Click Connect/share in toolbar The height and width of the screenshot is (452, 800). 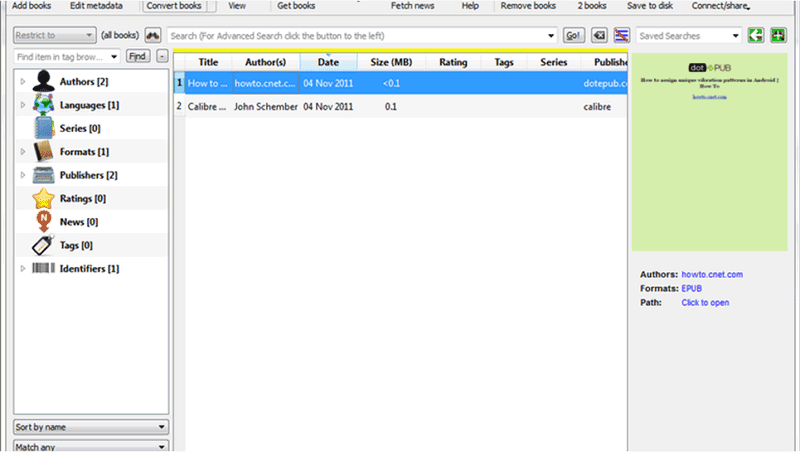pyautogui.click(x=720, y=6)
